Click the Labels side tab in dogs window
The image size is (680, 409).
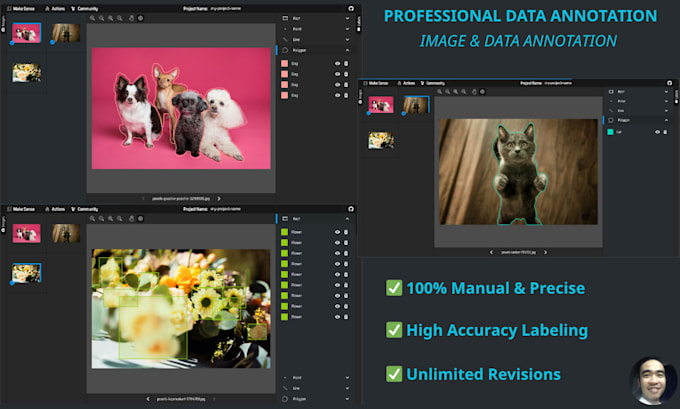[x=358, y=23]
